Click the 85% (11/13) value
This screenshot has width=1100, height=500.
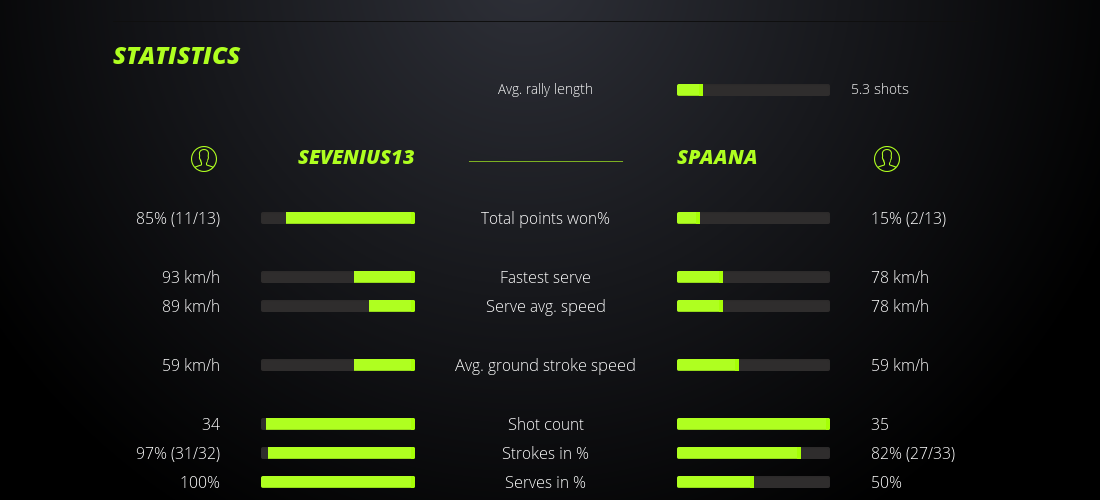[x=178, y=218]
